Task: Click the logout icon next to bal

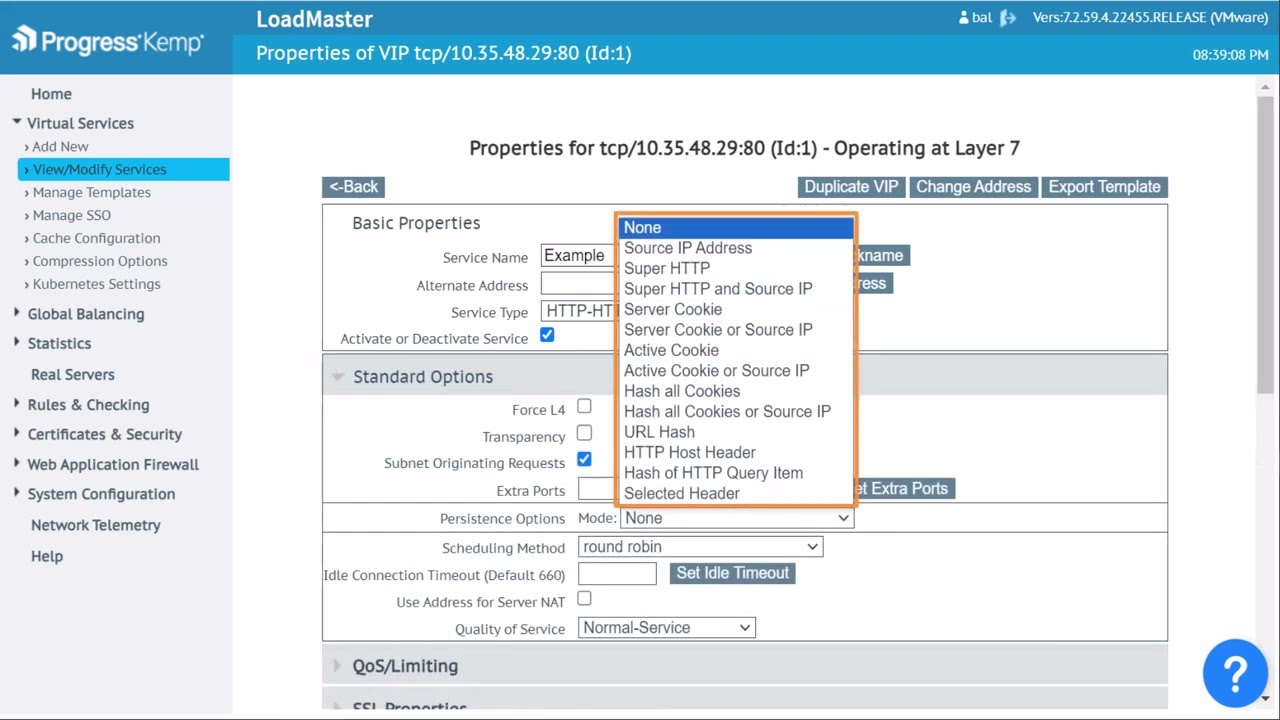Action: coord(1008,18)
